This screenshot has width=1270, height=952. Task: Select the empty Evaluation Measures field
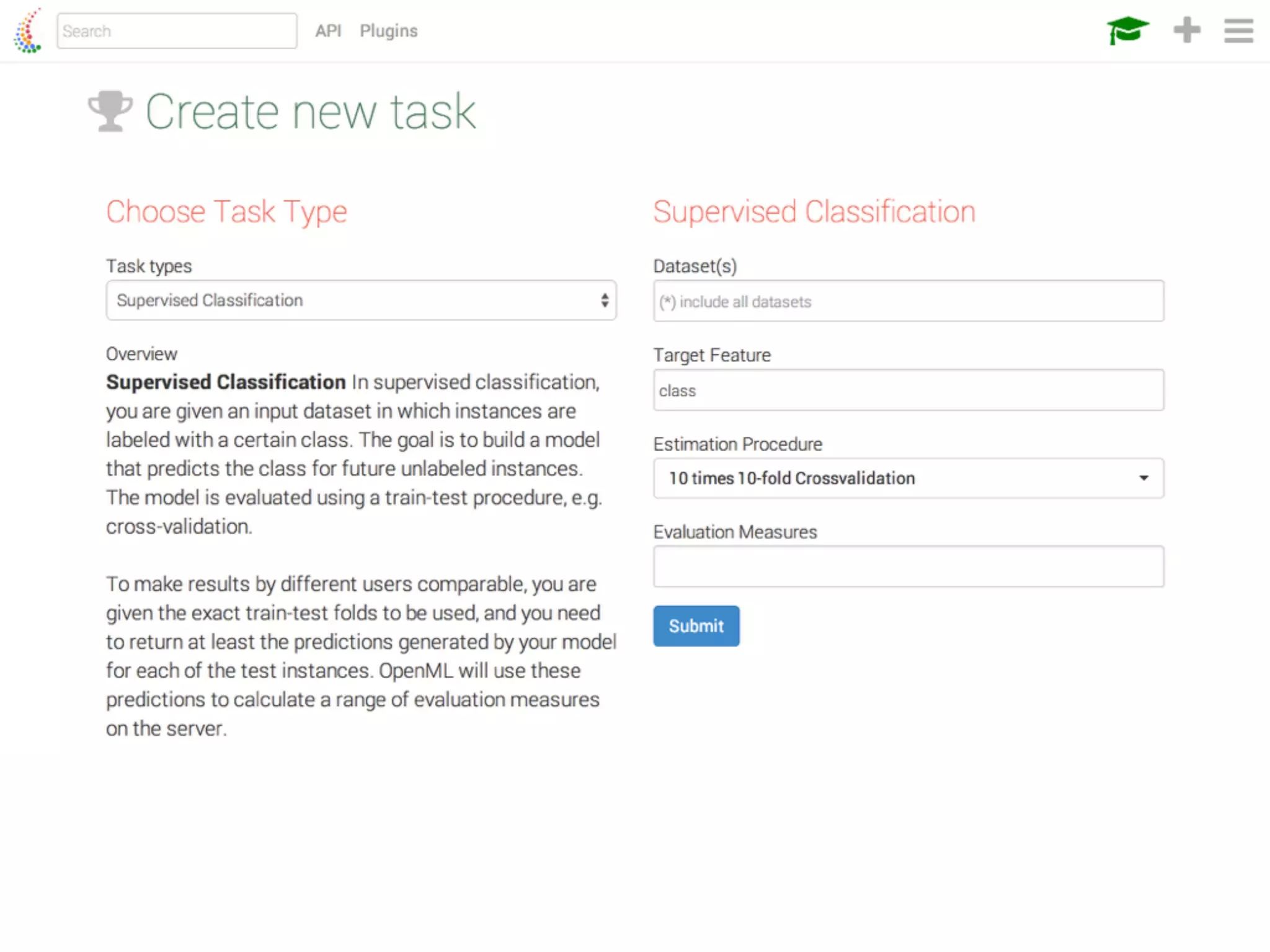pos(908,566)
